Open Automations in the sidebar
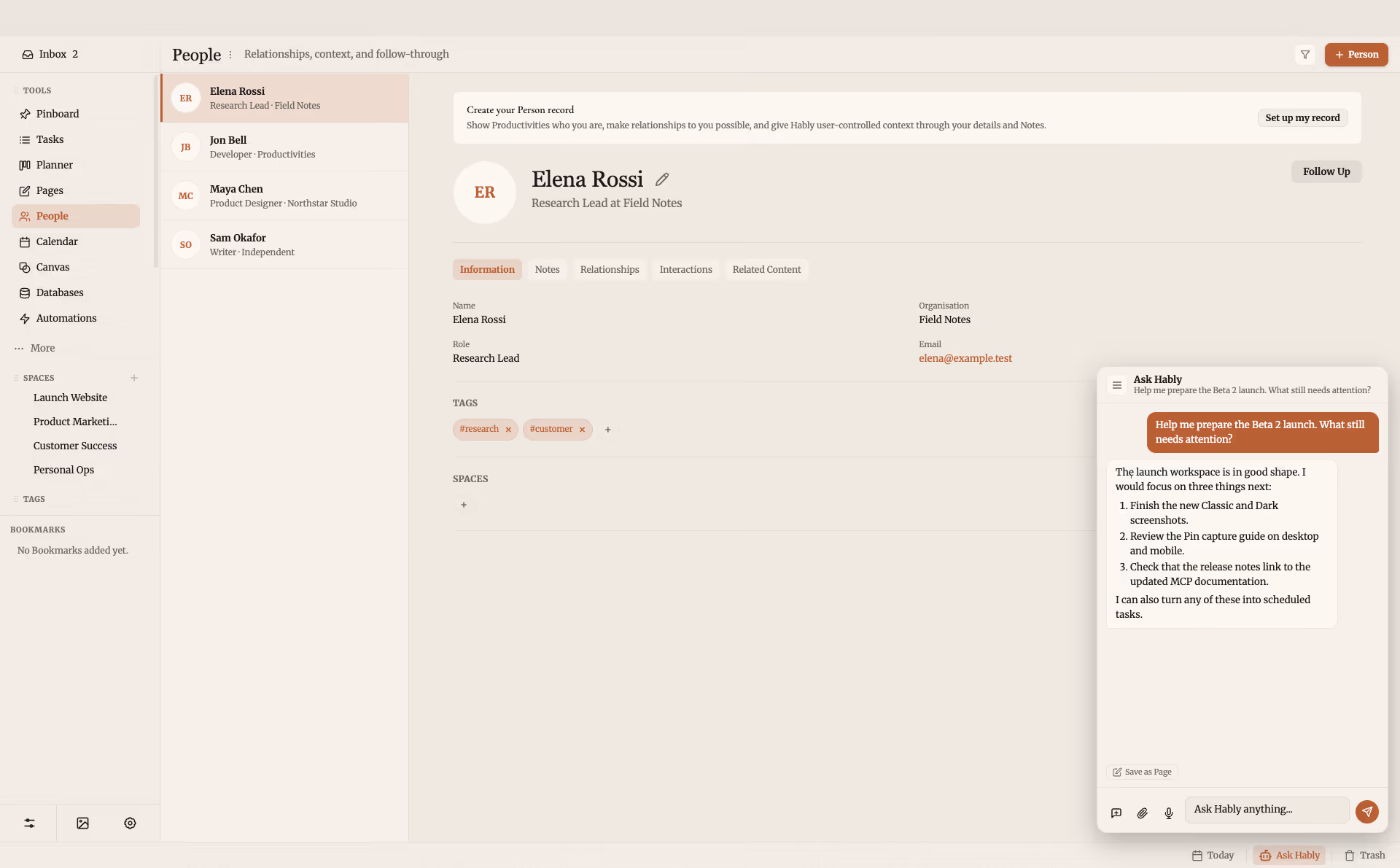The image size is (1400, 868). pyautogui.click(x=76, y=318)
